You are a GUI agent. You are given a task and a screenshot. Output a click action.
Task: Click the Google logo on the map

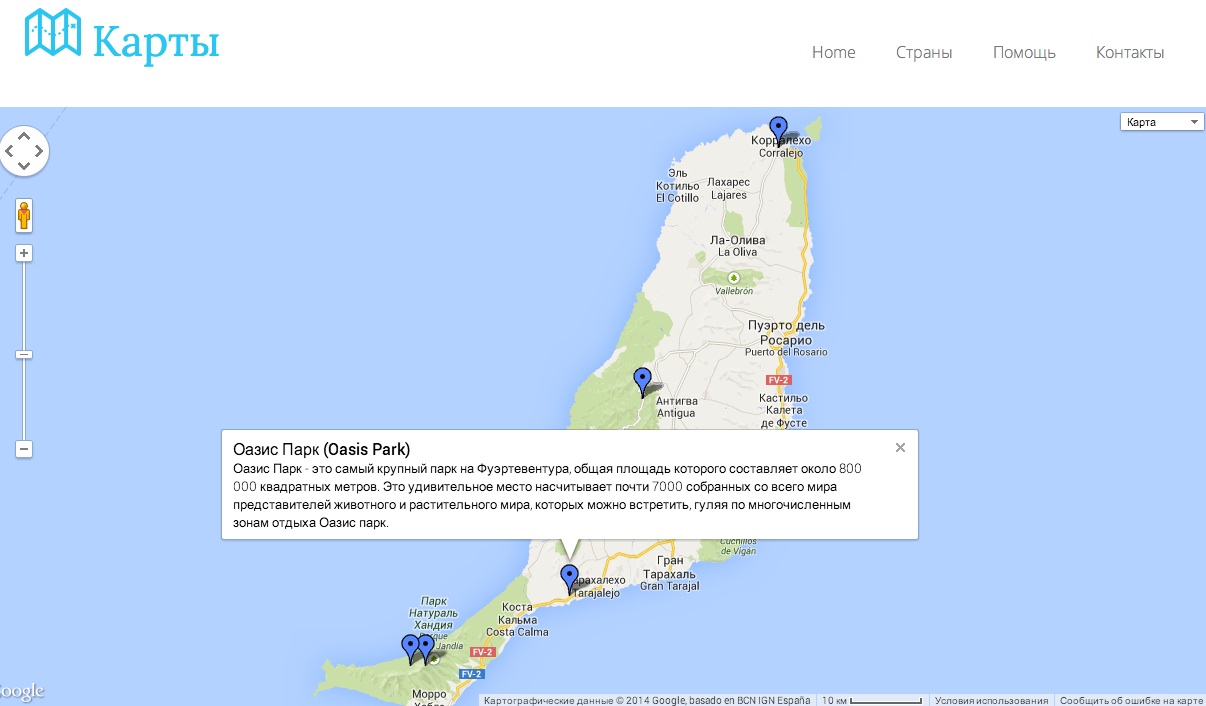(22, 691)
